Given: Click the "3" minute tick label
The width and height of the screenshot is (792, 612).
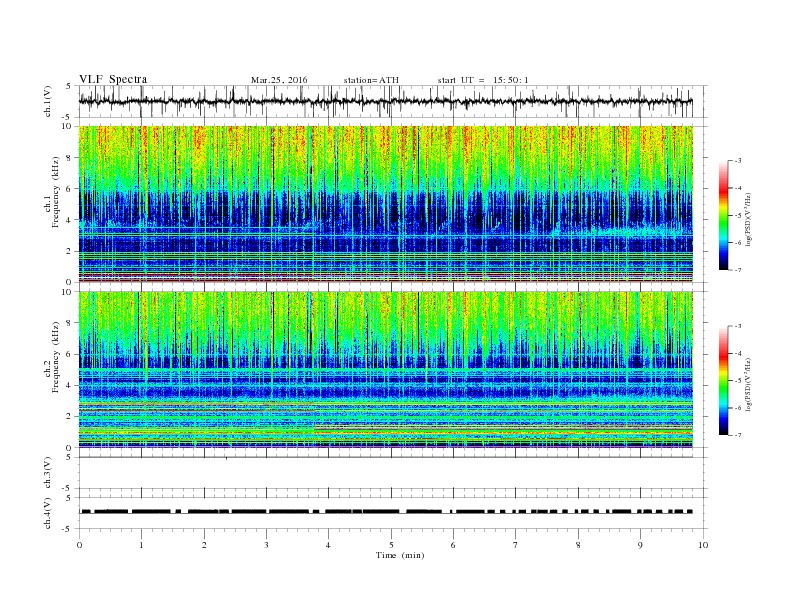Looking at the screenshot, I should click(x=266, y=545).
